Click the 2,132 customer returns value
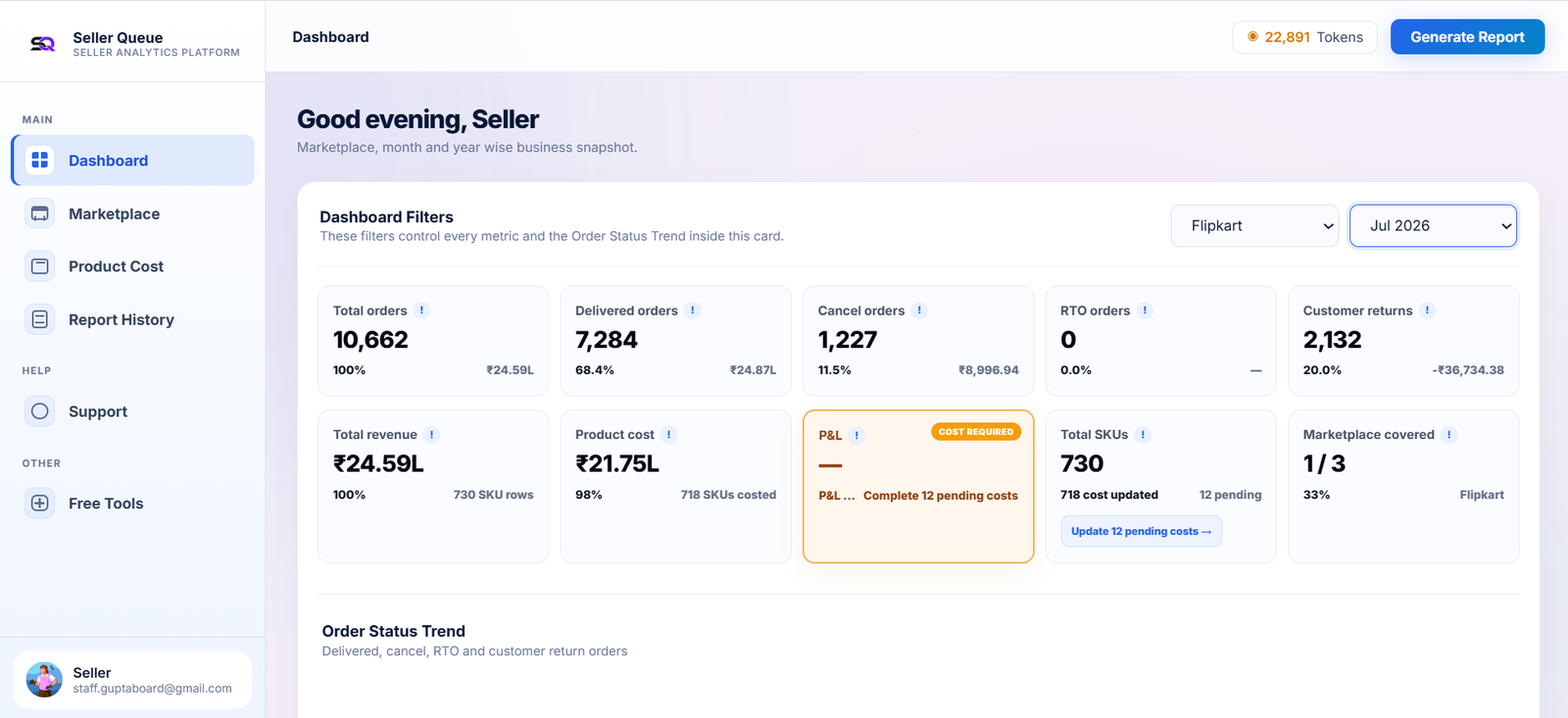Image resolution: width=1568 pixels, height=718 pixels. coord(1332,340)
